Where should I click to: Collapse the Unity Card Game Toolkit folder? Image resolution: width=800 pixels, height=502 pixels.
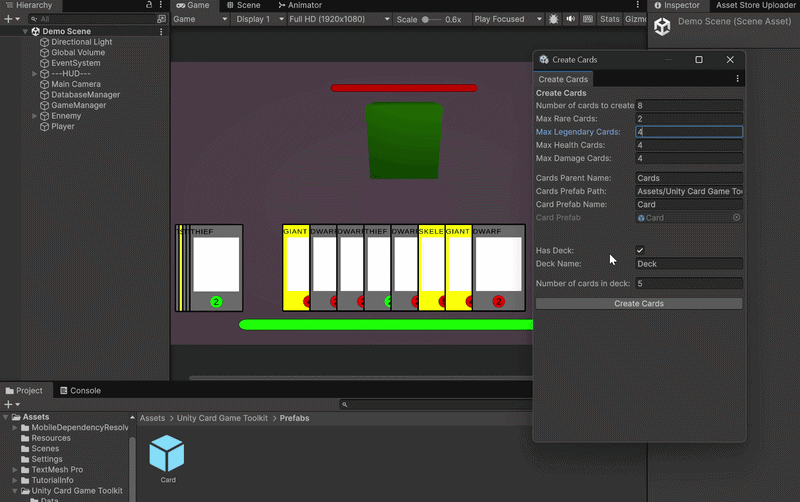(x=15, y=491)
